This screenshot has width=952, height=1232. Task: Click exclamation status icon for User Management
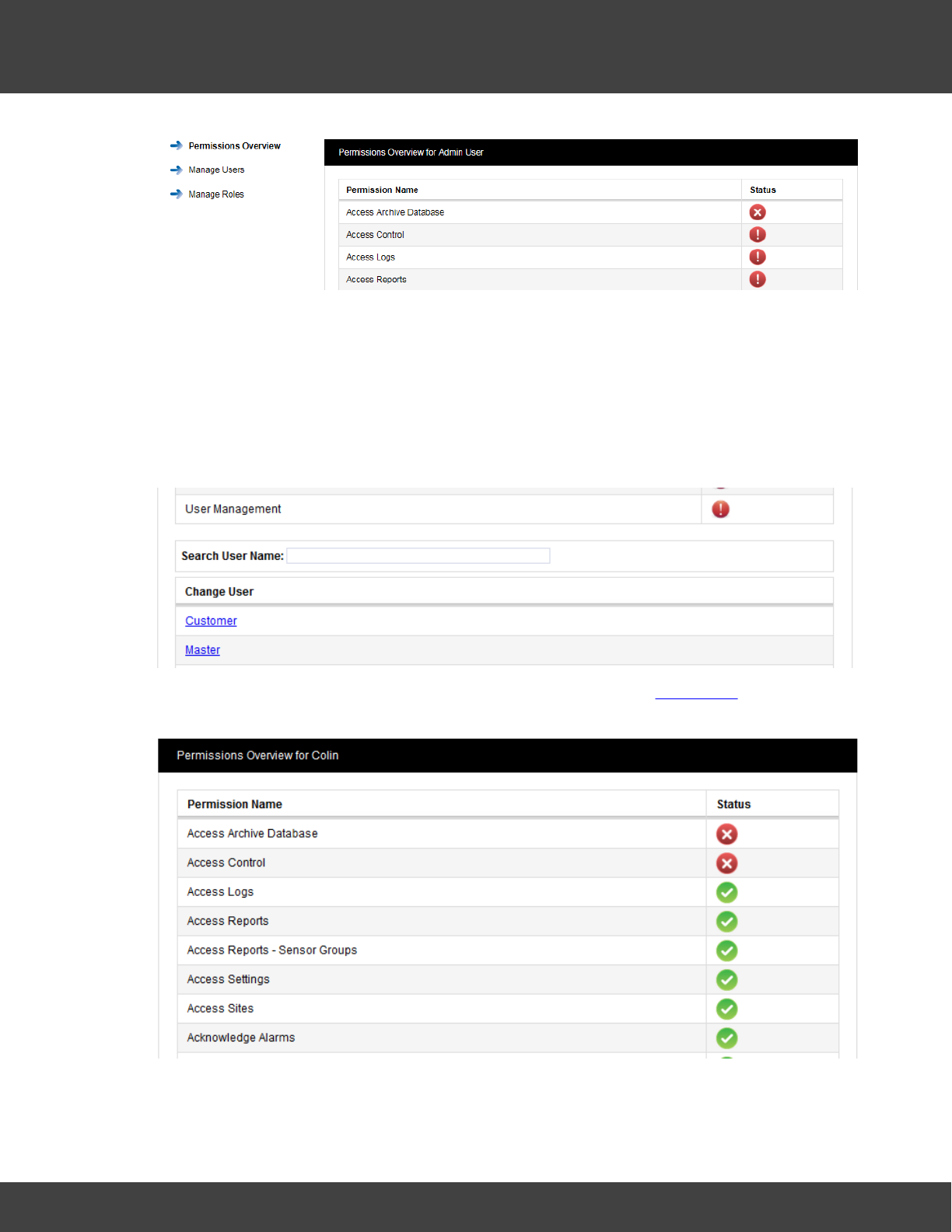[x=721, y=509]
